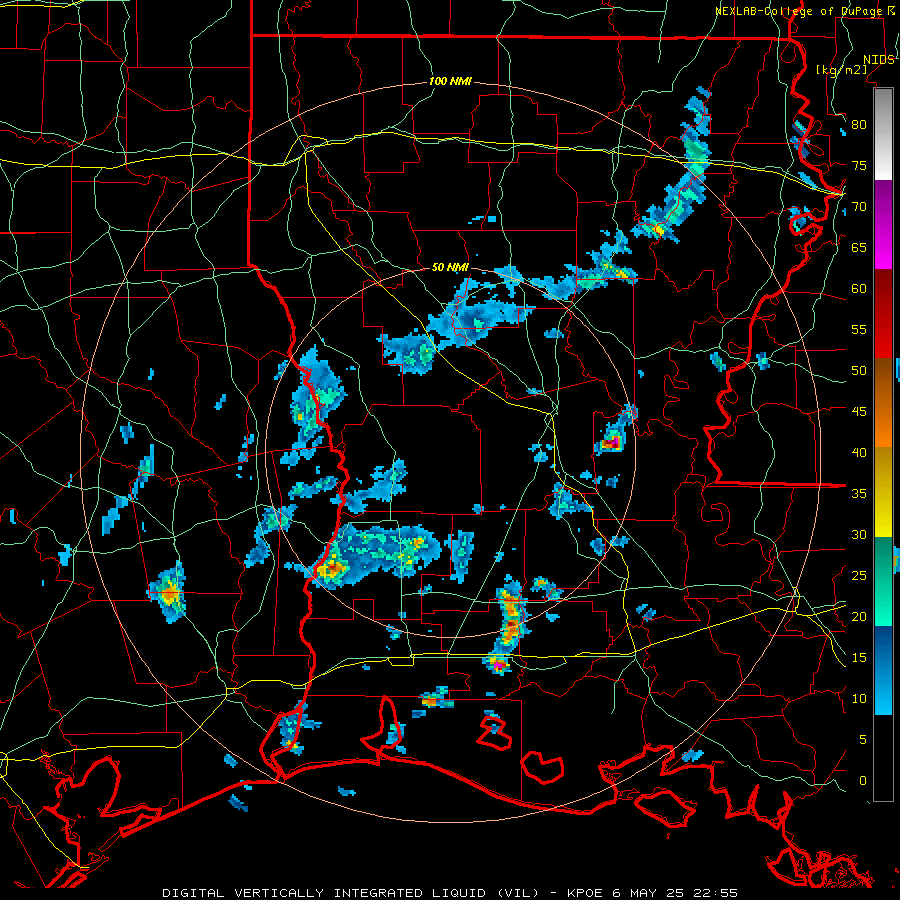This screenshot has height=900, width=900.
Task: Click the color scale value 75
Action: [859, 166]
